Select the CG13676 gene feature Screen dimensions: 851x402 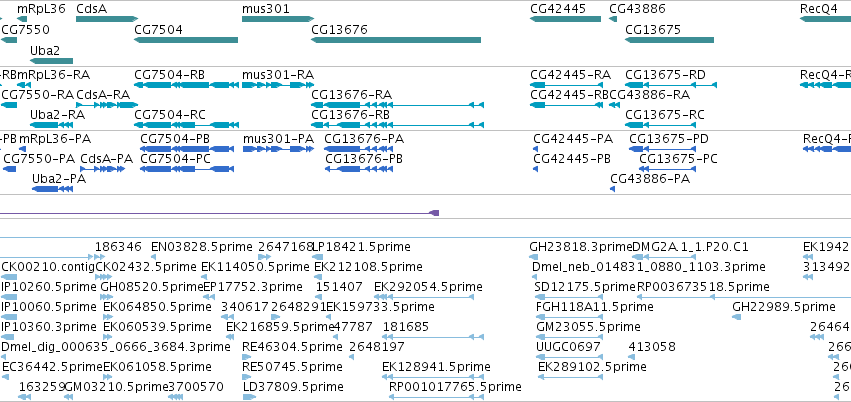click(x=396, y=40)
